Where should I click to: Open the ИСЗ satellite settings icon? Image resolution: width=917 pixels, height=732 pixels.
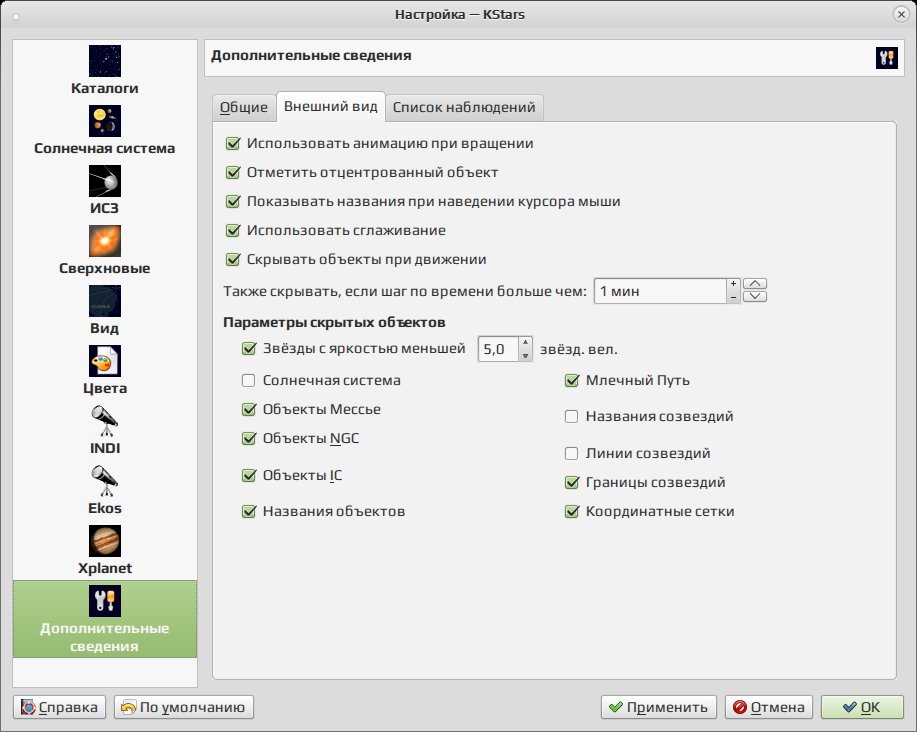point(105,181)
